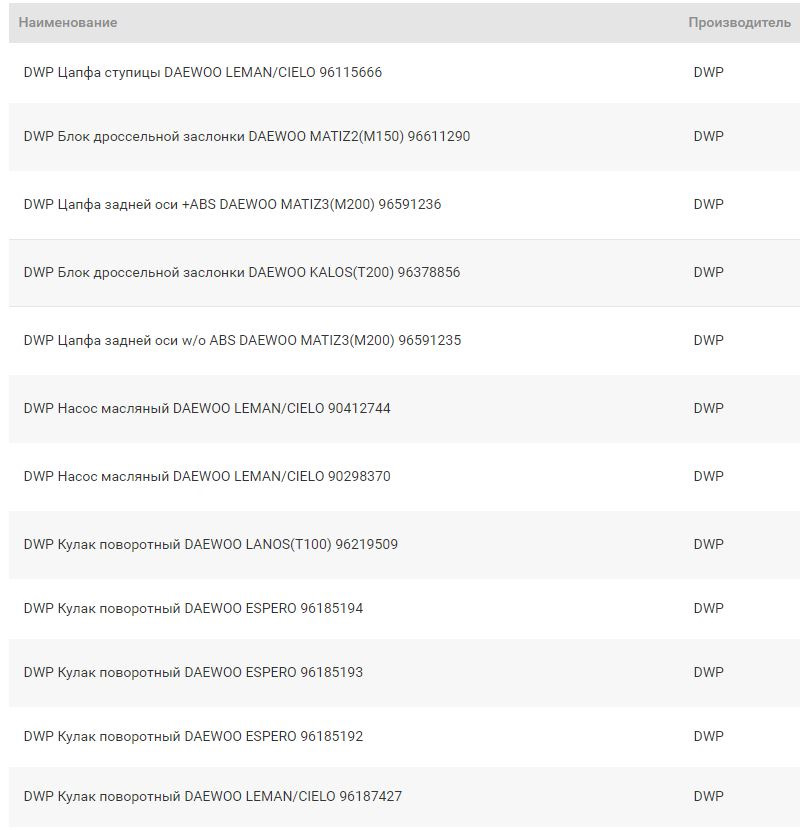Choose DWP manufacturer for LANOS(T100) 96219509

pos(708,544)
